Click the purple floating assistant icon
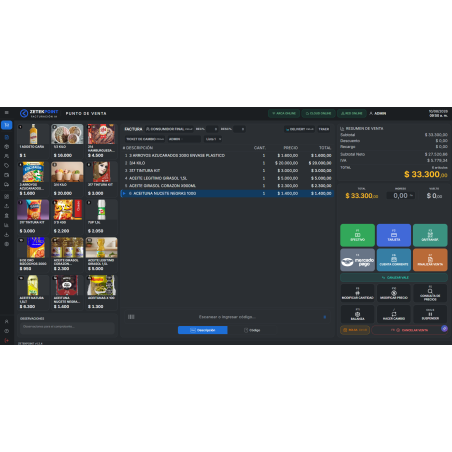This screenshot has width=452, height=452. point(444,328)
